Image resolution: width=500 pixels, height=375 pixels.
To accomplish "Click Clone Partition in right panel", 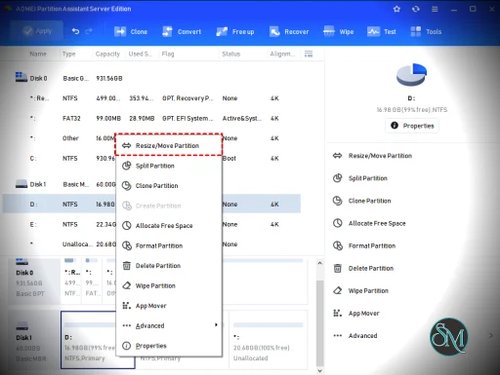I will pyautogui.click(x=362, y=201).
